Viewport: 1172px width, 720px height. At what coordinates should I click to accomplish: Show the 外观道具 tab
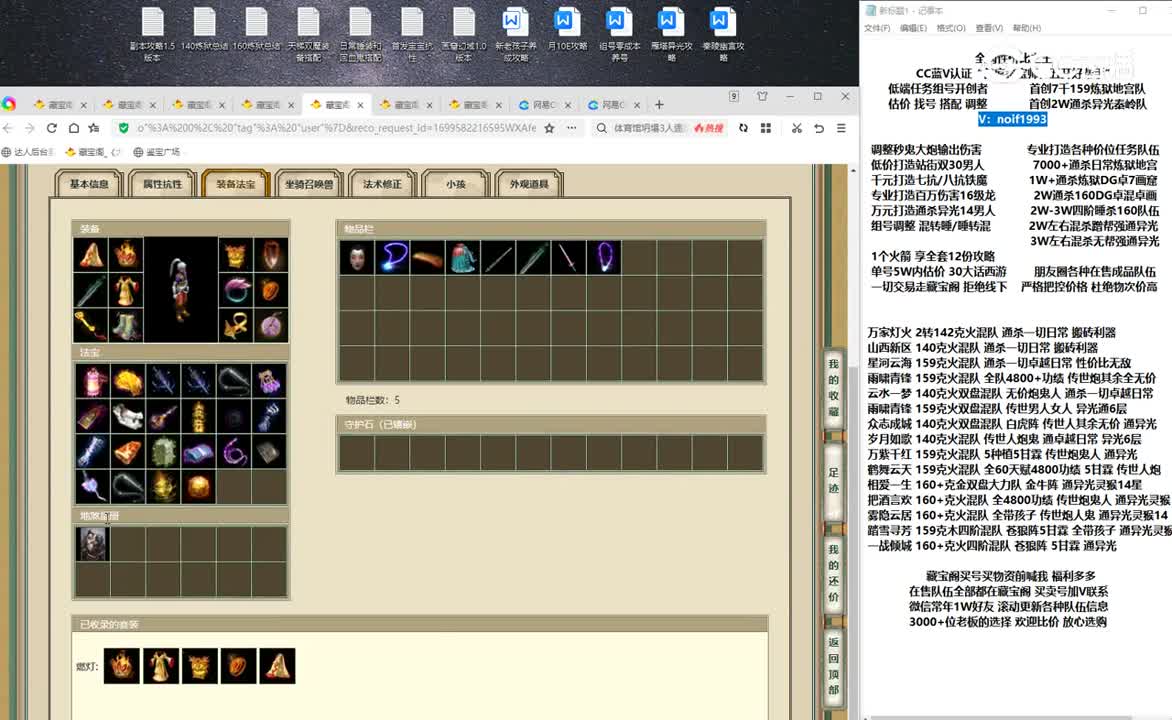pyautogui.click(x=528, y=184)
